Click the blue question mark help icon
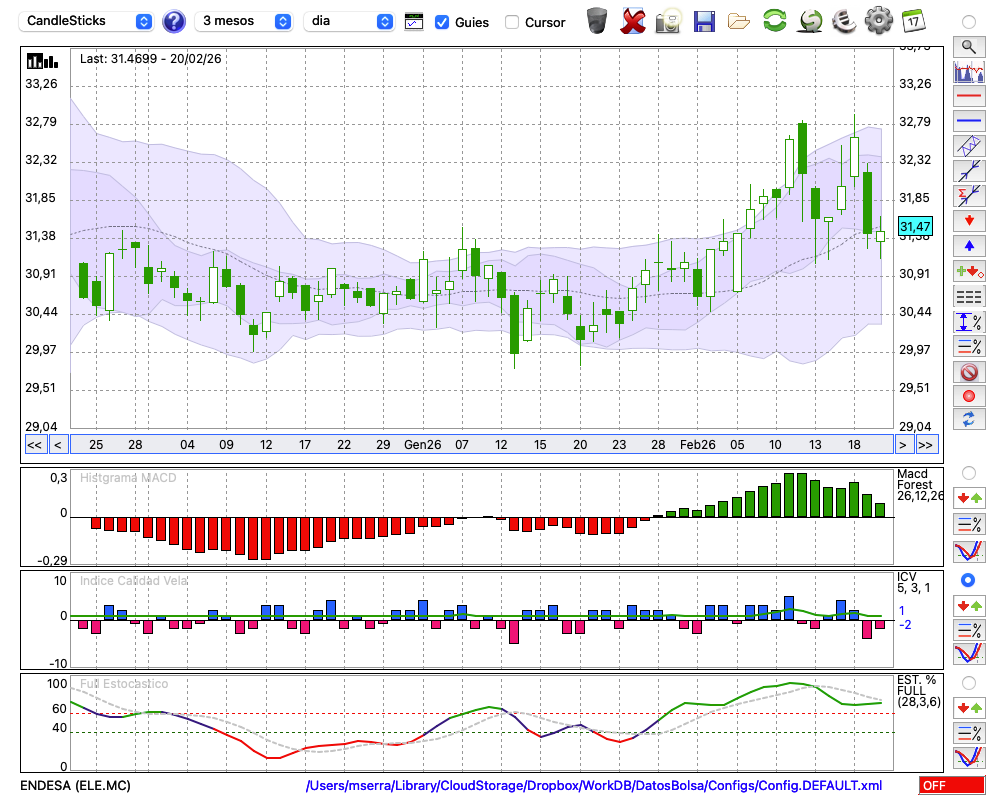 [x=174, y=21]
